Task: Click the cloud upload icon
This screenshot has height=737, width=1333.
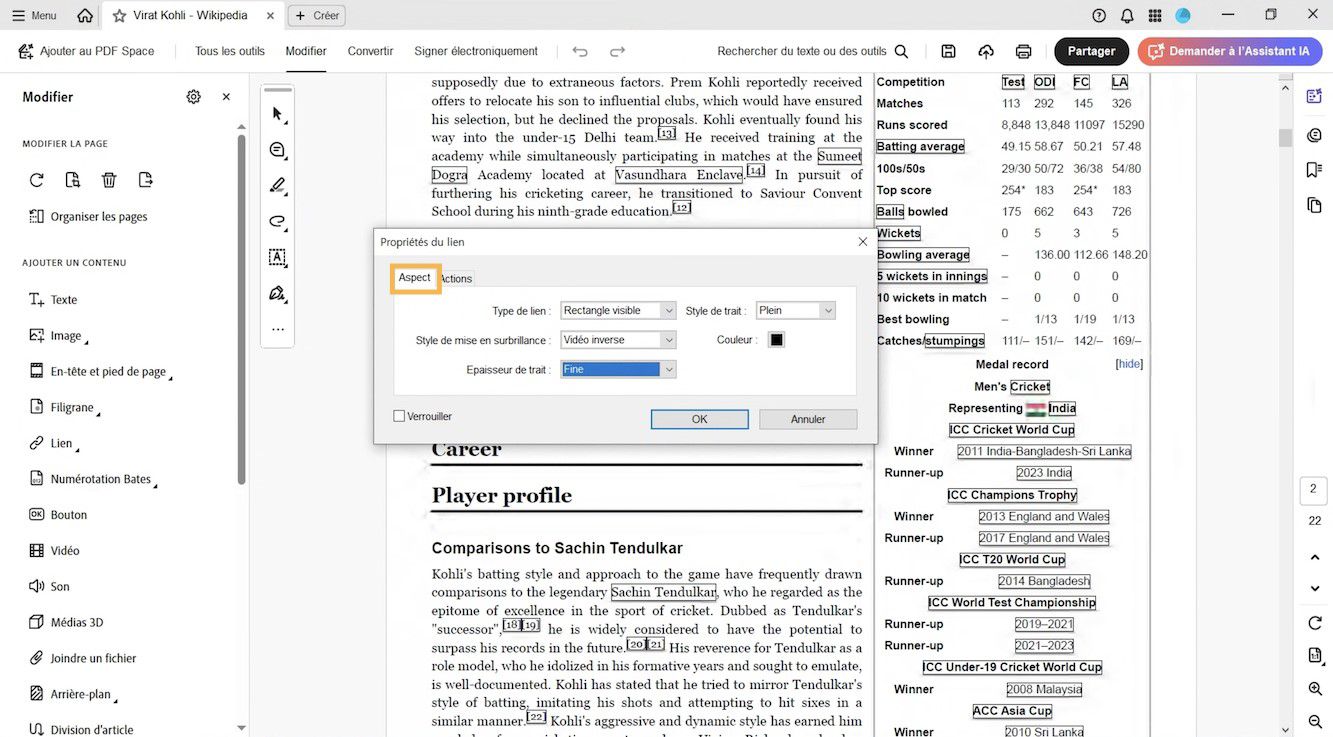Action: (x=986, y=51)
